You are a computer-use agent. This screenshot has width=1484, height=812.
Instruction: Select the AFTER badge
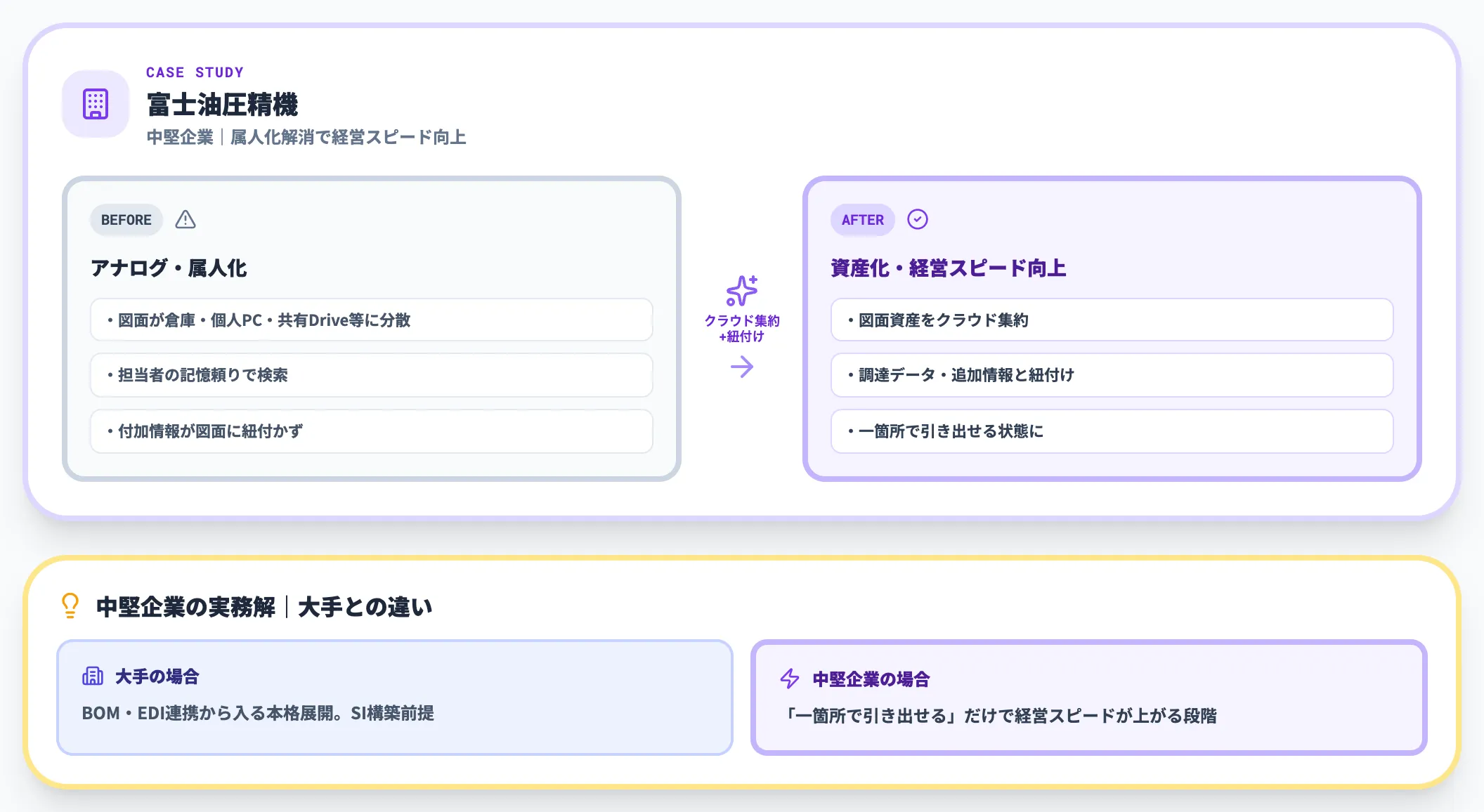tap(862, 220)
